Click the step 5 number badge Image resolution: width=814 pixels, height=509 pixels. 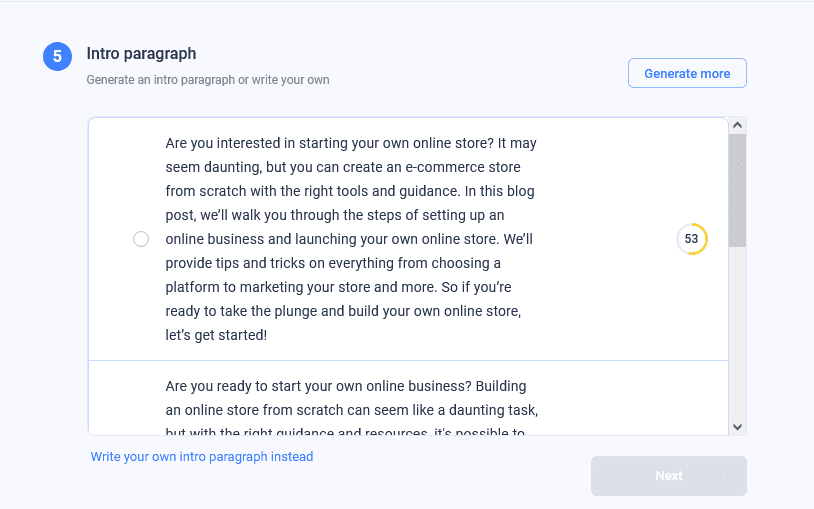(57, 57)
